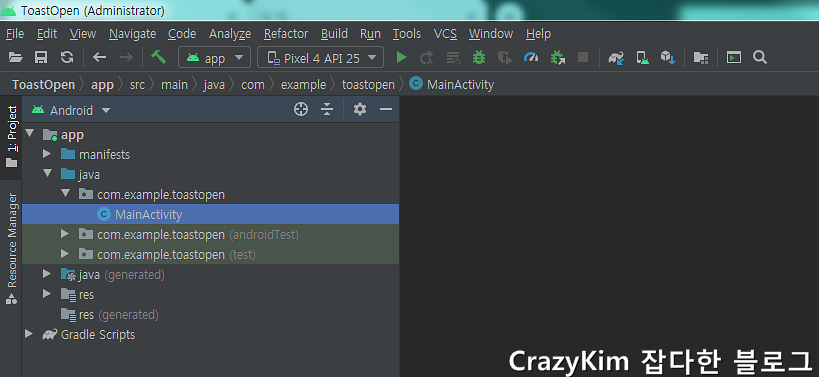Click Apply Code Changes icon
The height and width of the screenshot is (377, 819).
(x=453, y=57)
